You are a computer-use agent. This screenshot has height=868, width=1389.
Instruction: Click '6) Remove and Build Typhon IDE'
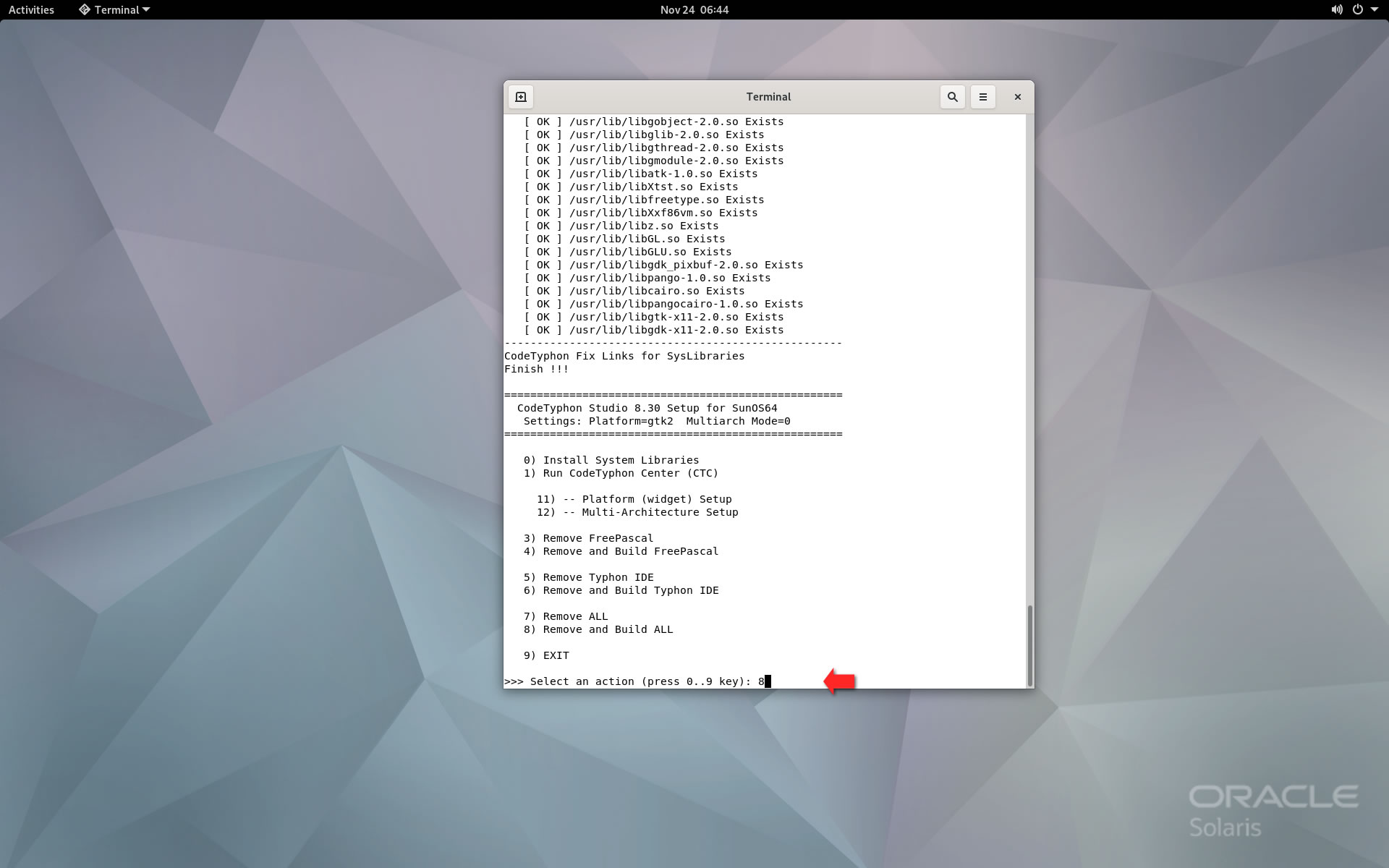621,590
